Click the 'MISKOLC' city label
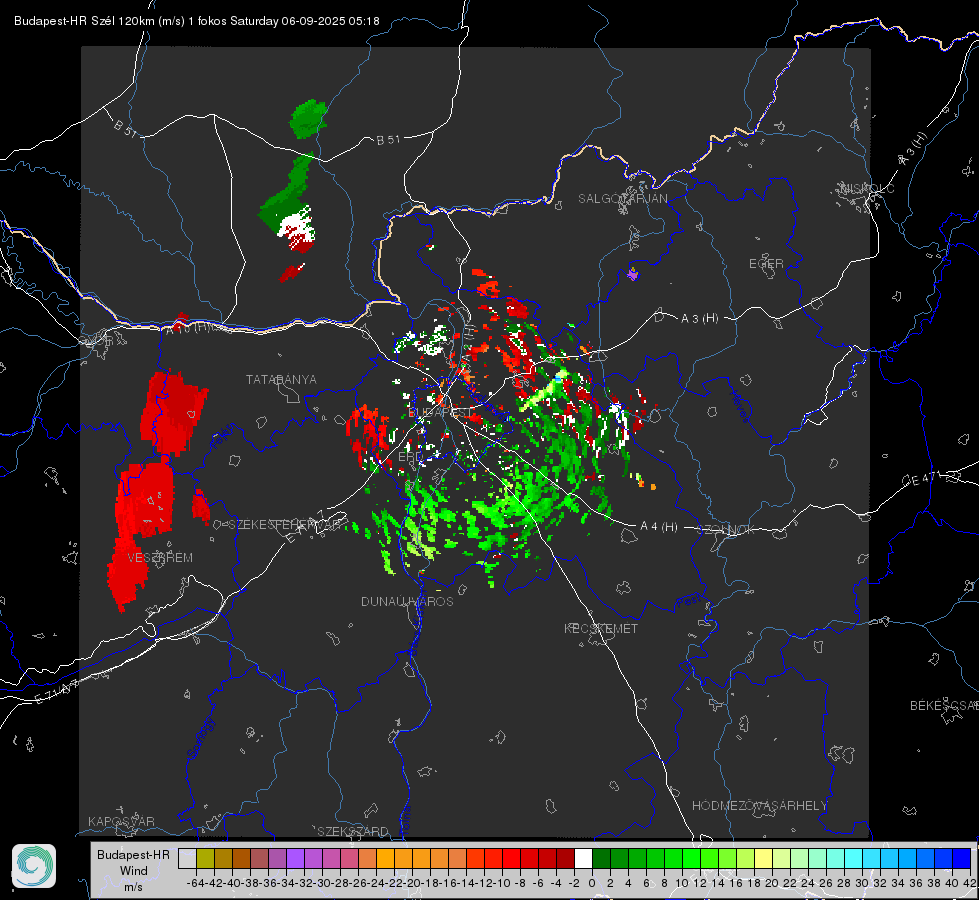Screen dimensions: 979x900 [867, 188]
